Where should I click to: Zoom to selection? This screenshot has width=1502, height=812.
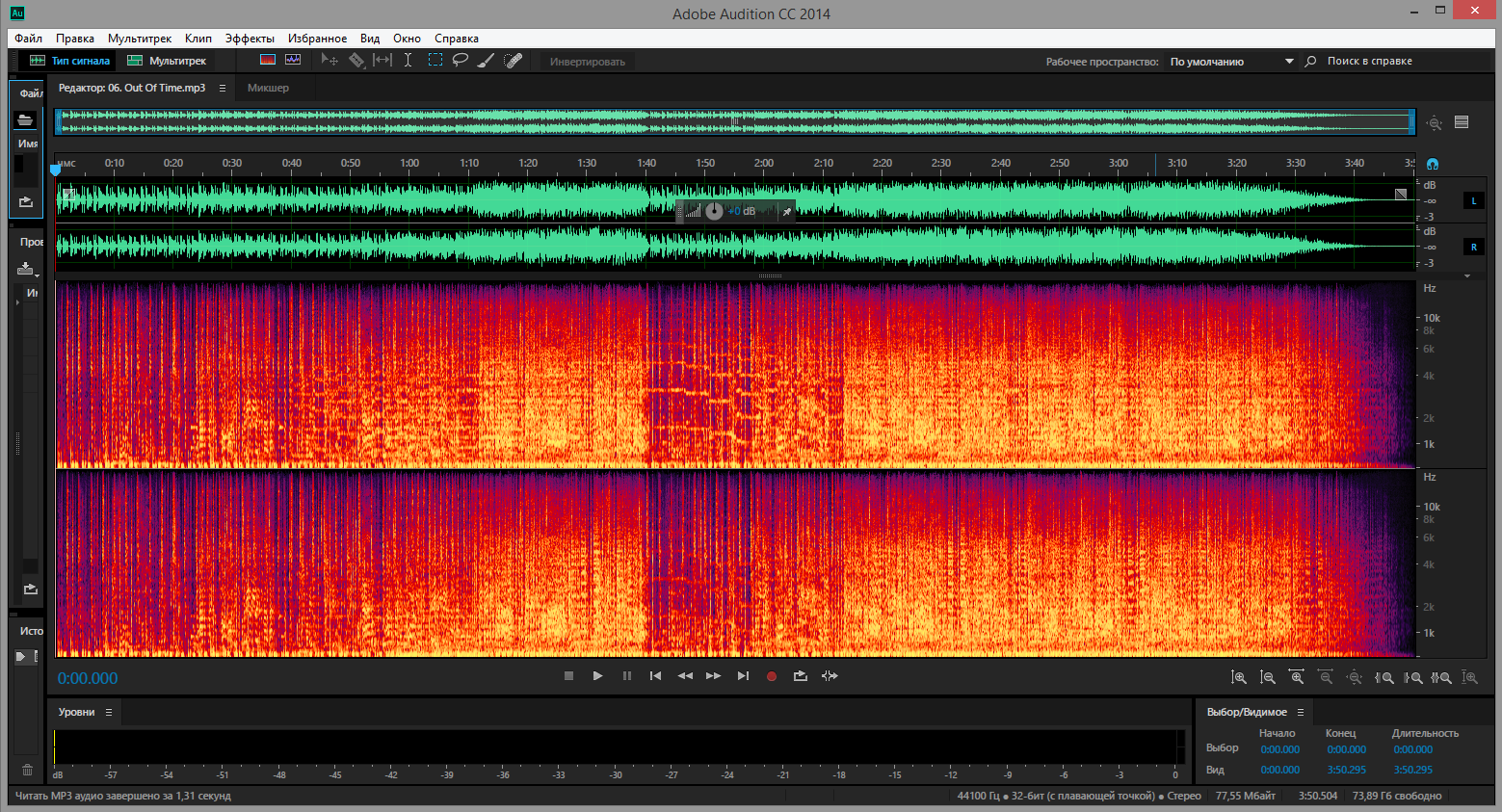click(1441, 678)
